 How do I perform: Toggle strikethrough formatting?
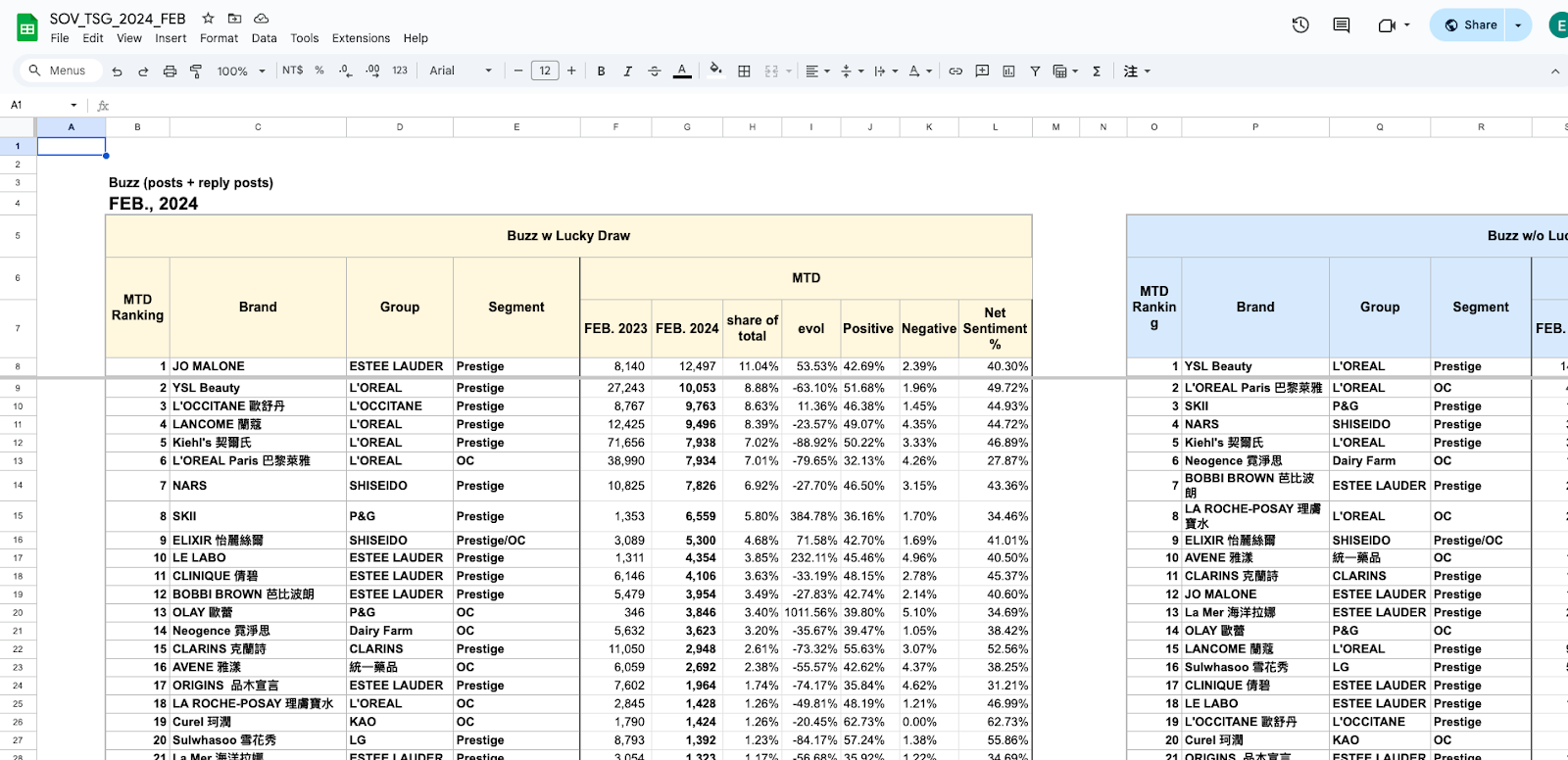[655, 71]
